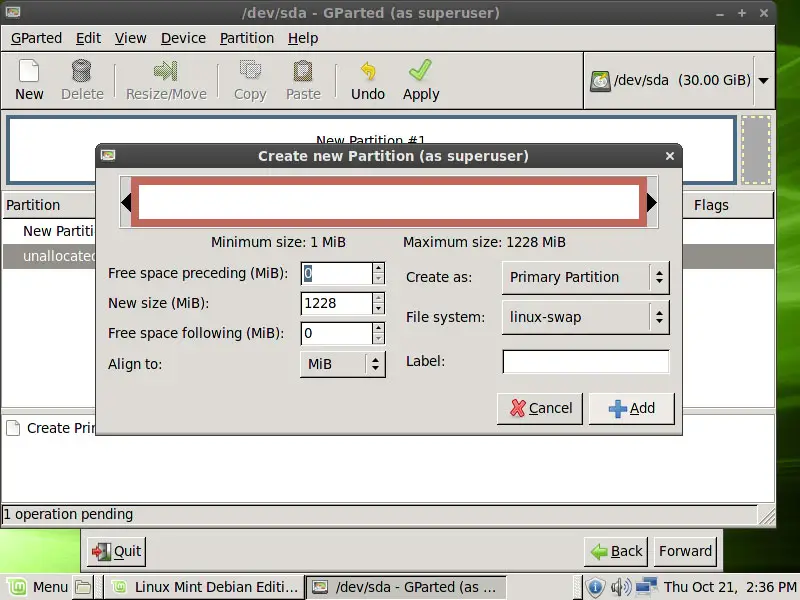
Task: Close the Create new Partition dialog
Action: point(670,156)
